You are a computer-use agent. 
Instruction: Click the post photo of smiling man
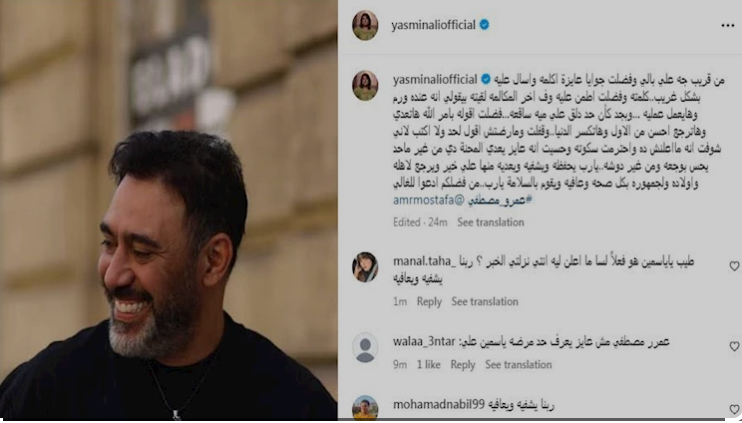click(168, 210)
